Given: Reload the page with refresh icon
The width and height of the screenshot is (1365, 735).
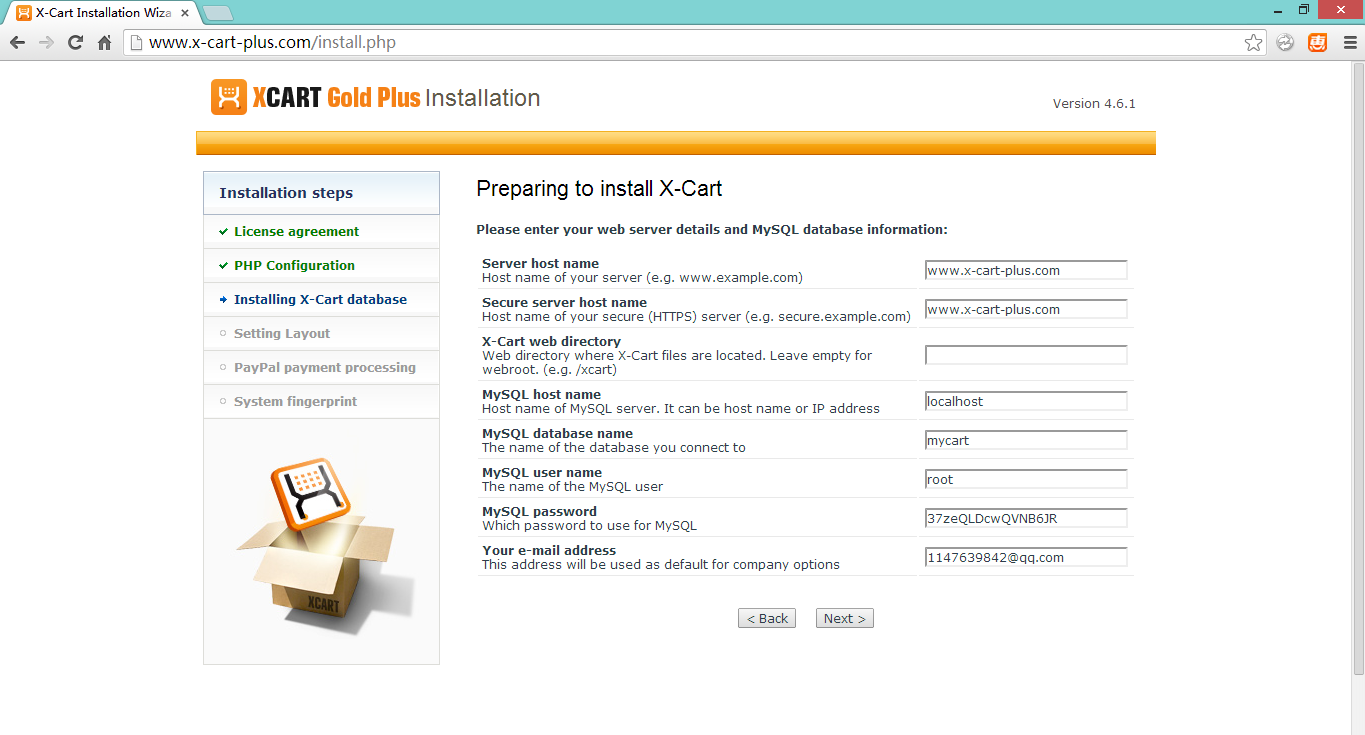Looking at the screenshot, I should tap(75, 42).
